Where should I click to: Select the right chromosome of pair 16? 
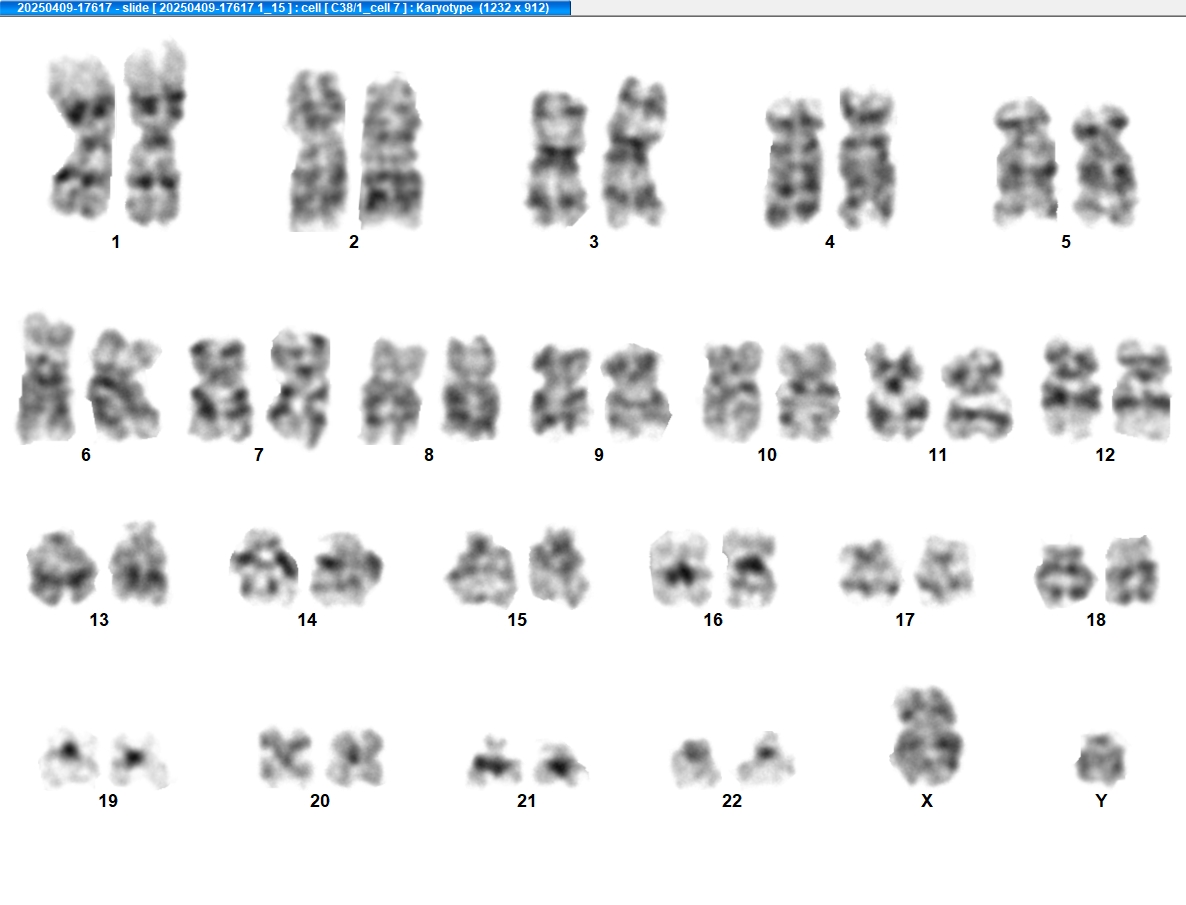tap(750, 568)
